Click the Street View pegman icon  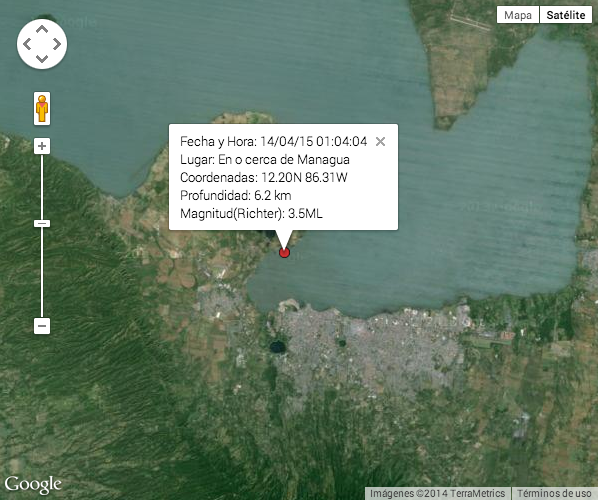click(x=42, y=109)
